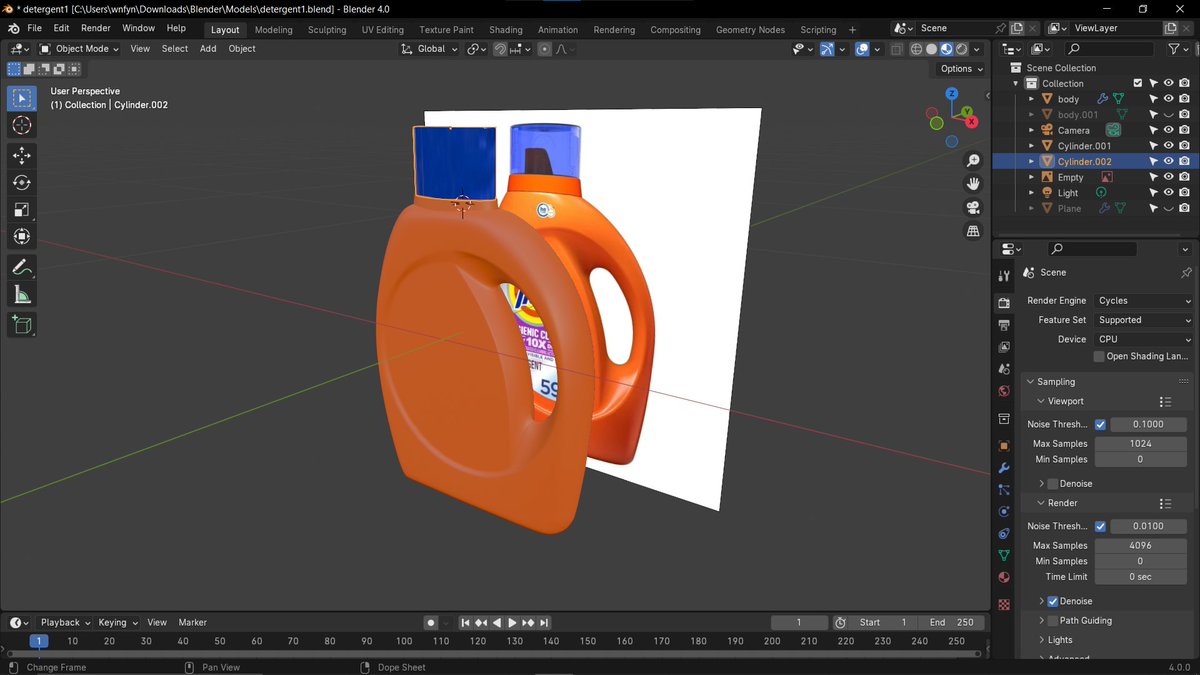The width and height of the screenshot is (1200, 675).
Task: Toggle Viewport Noise Threshold checkbox
Action: [x=1100, y=424]
